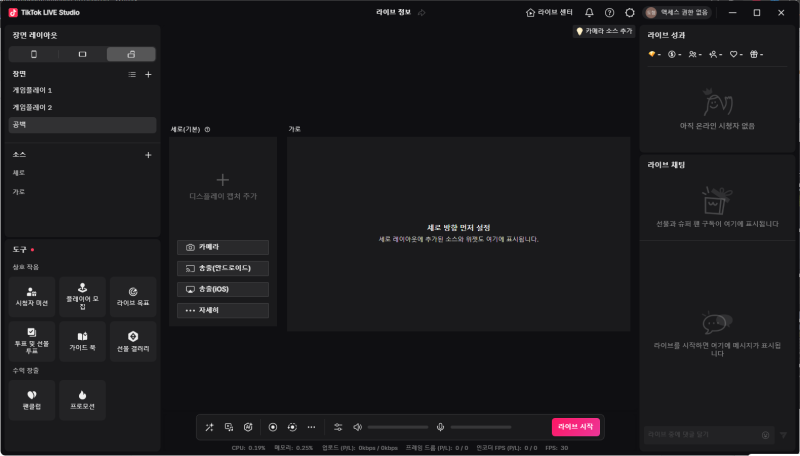800x456 pixels.
Task: Open the 시청자 미션 viewer mission tool
Action: [32, 297]
